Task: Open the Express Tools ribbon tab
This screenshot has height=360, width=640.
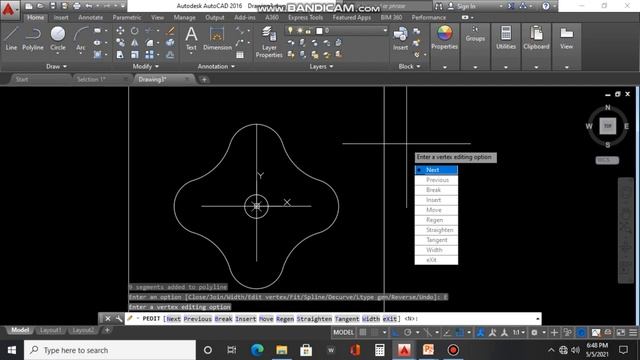Action: (305, 17)
